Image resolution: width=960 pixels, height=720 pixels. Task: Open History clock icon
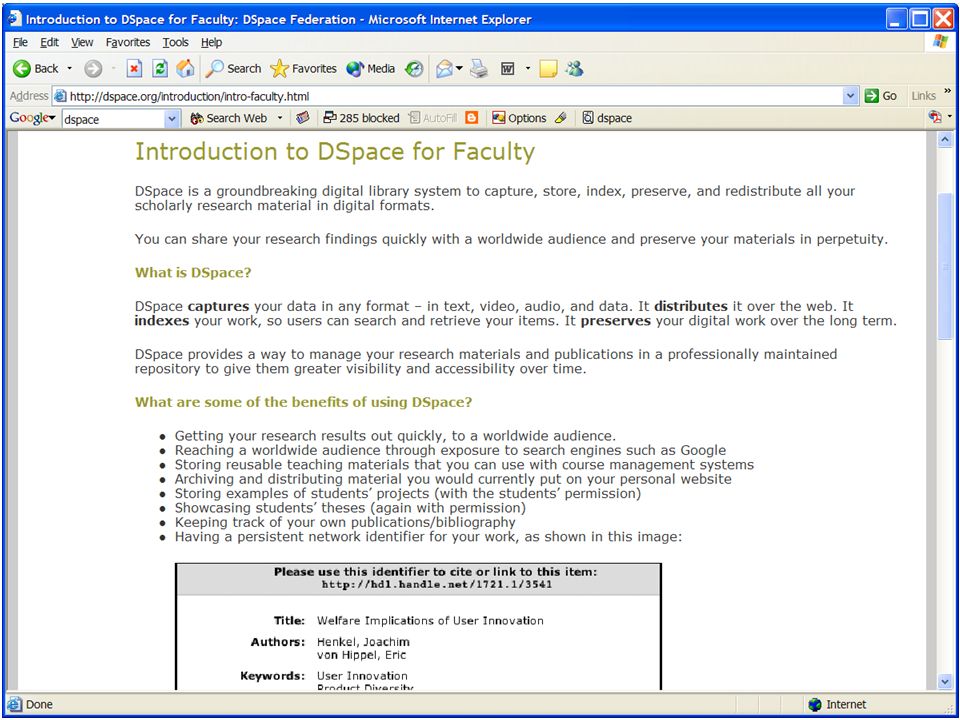tap(414, 69)
